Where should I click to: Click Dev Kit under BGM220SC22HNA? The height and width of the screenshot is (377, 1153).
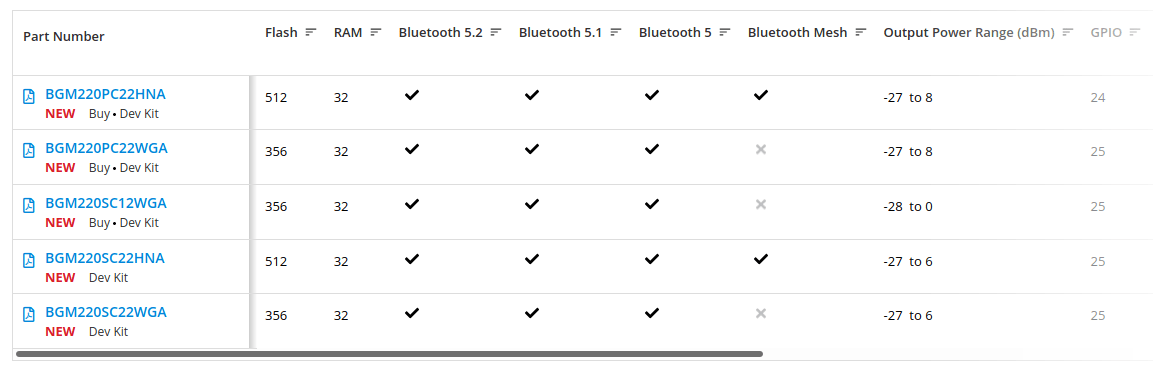(x=108, y=278)
